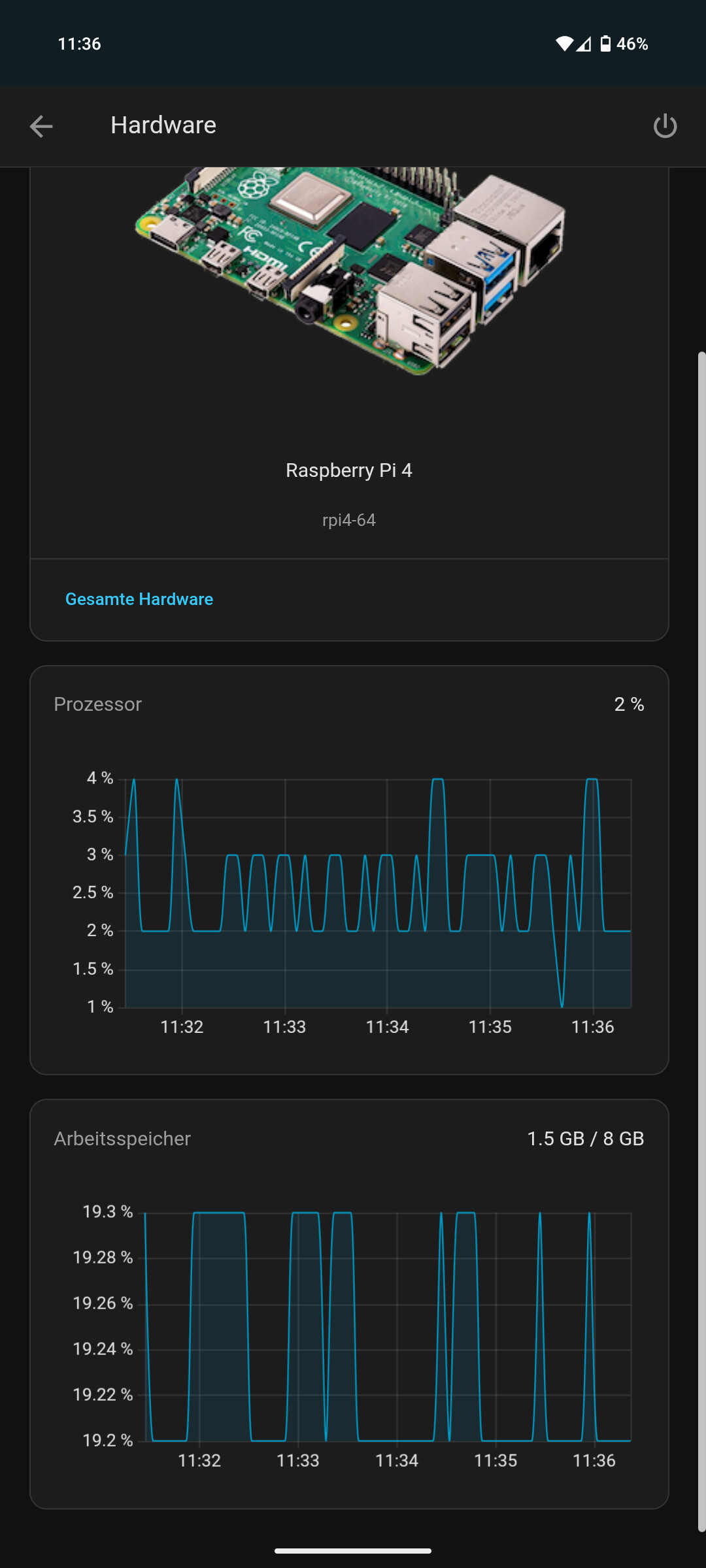Tap the 19.3 % axis label on the memory chart
This screenshot has height=1568, width=706.
coord(108,1212)
